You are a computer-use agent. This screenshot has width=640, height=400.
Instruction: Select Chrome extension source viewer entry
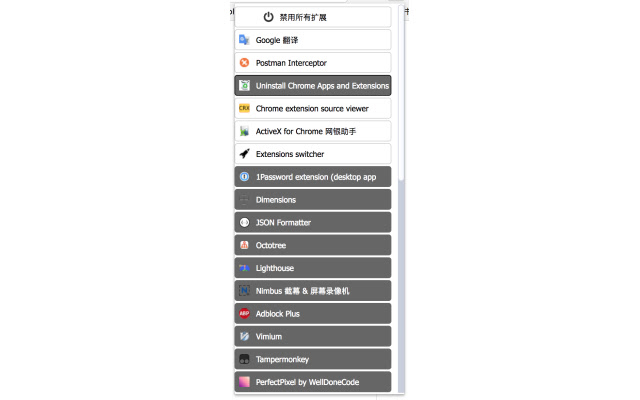(313, 109)
